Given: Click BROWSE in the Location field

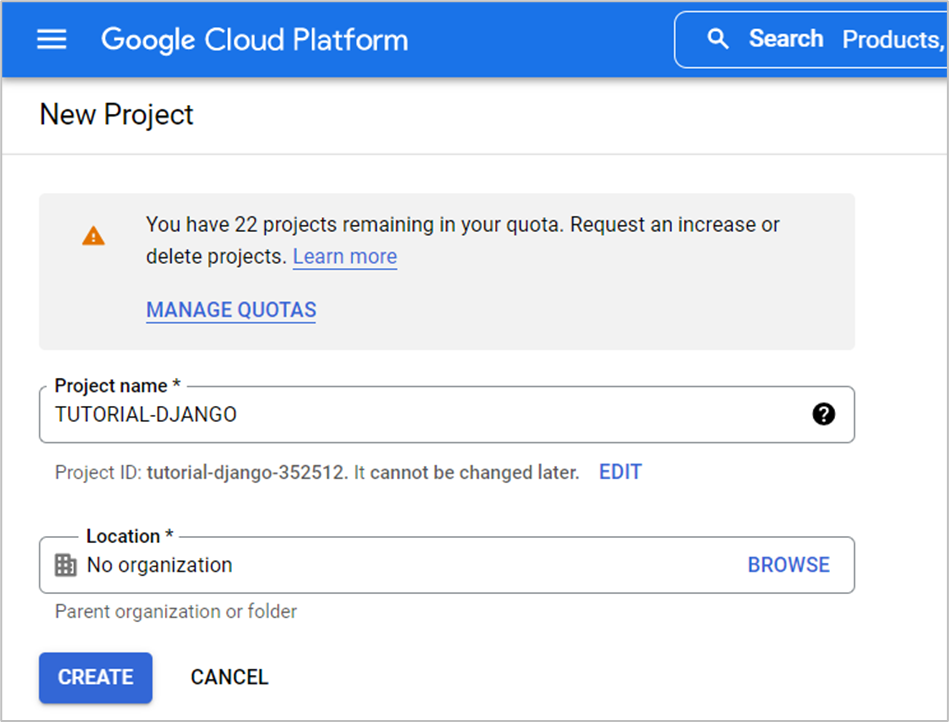Looking at the screenshot, I should coord(789,565).
